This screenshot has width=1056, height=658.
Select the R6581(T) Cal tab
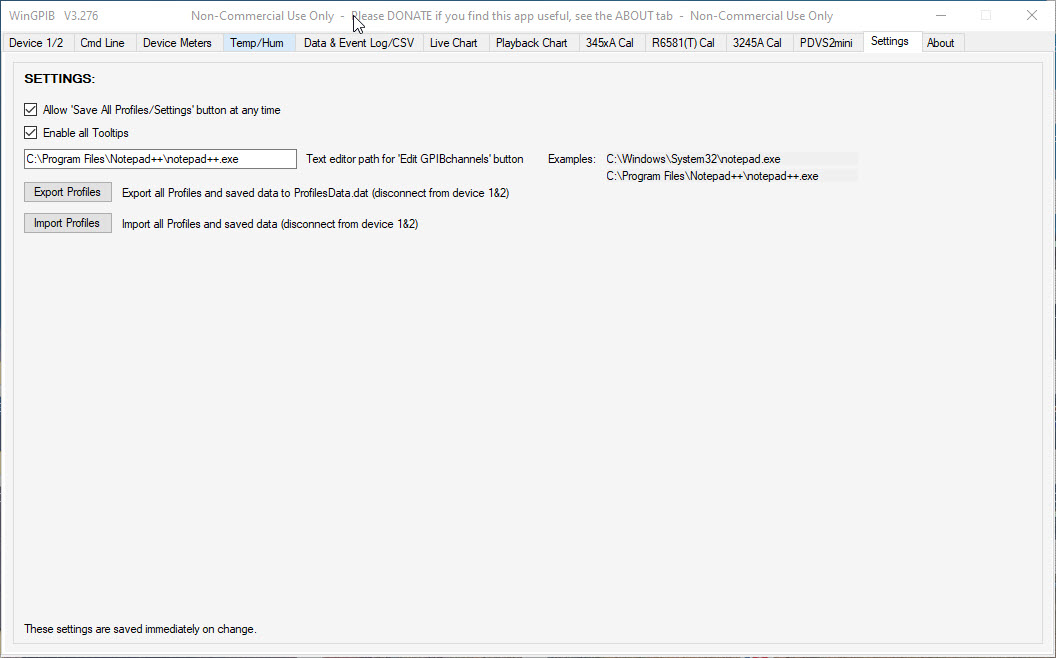[x=683, y=43]
